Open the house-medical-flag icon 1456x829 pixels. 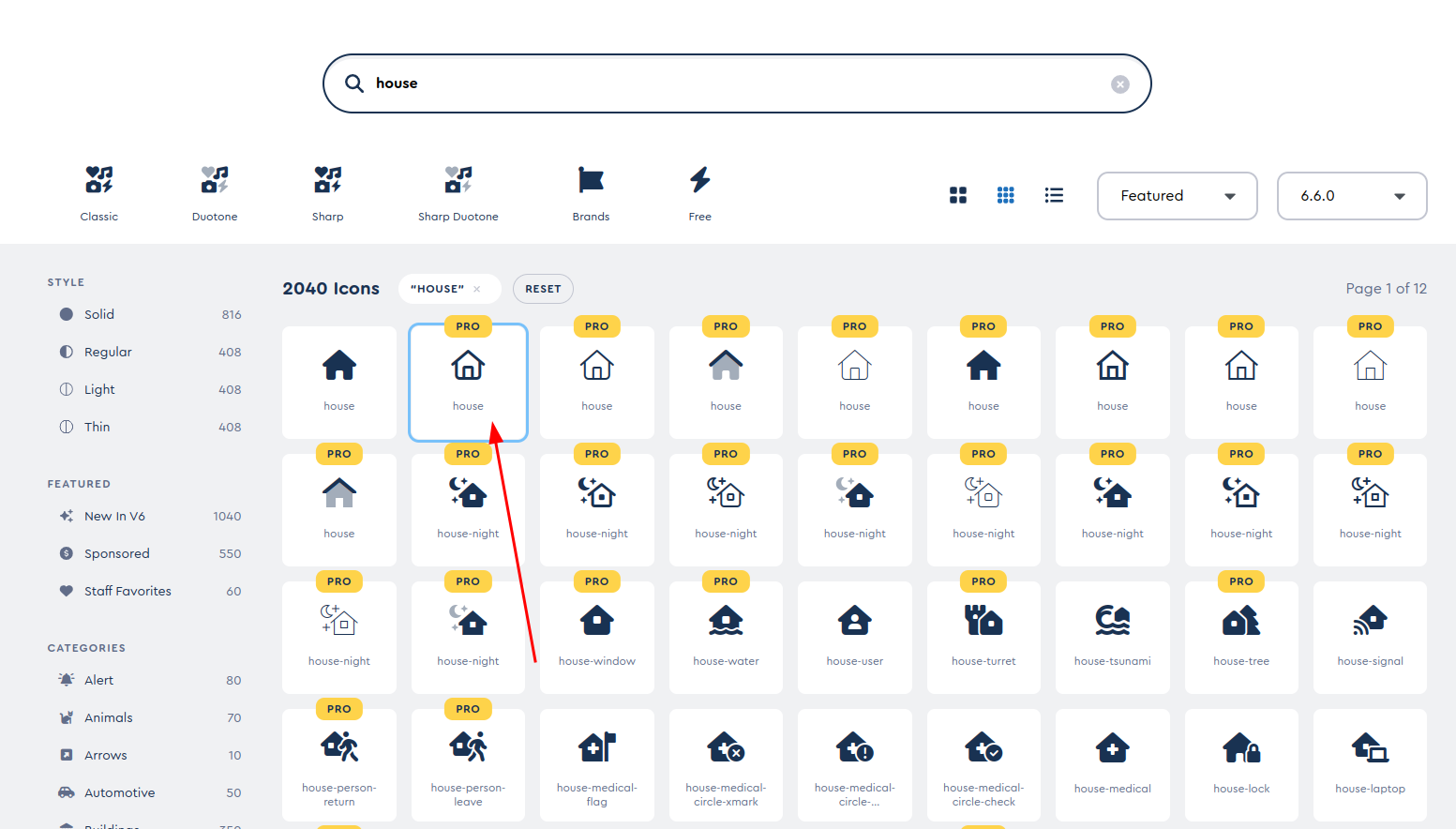(596, 763)
